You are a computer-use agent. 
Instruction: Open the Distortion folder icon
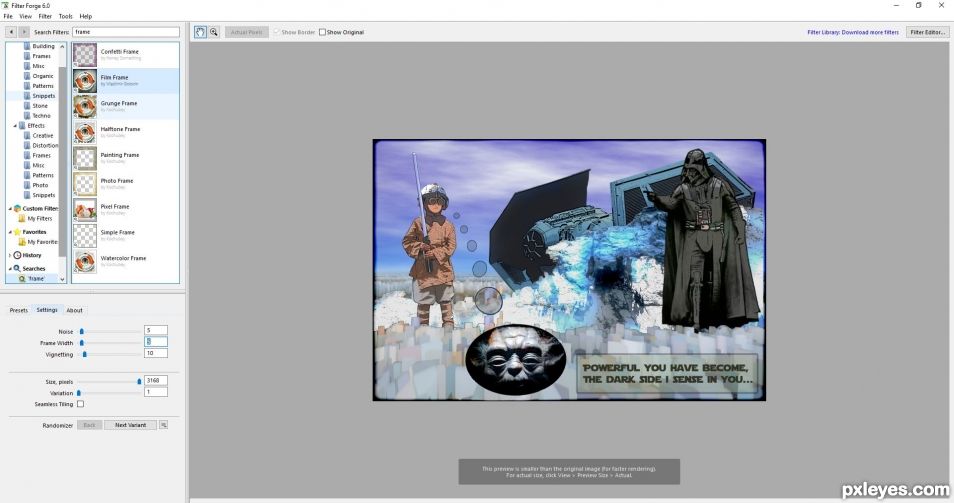click(x=27, y=145)
